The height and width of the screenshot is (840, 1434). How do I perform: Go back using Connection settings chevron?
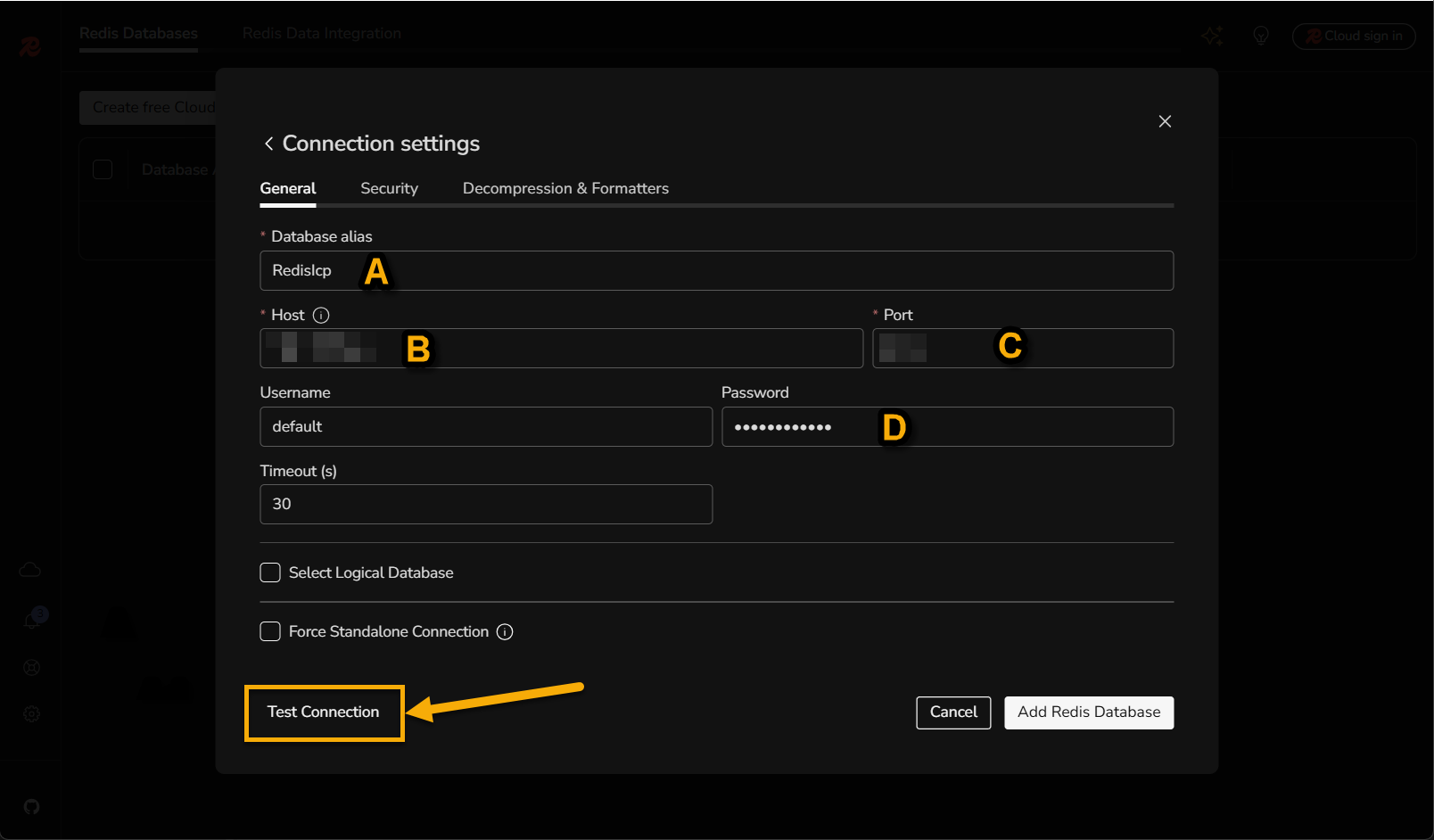tap(268, 144)
